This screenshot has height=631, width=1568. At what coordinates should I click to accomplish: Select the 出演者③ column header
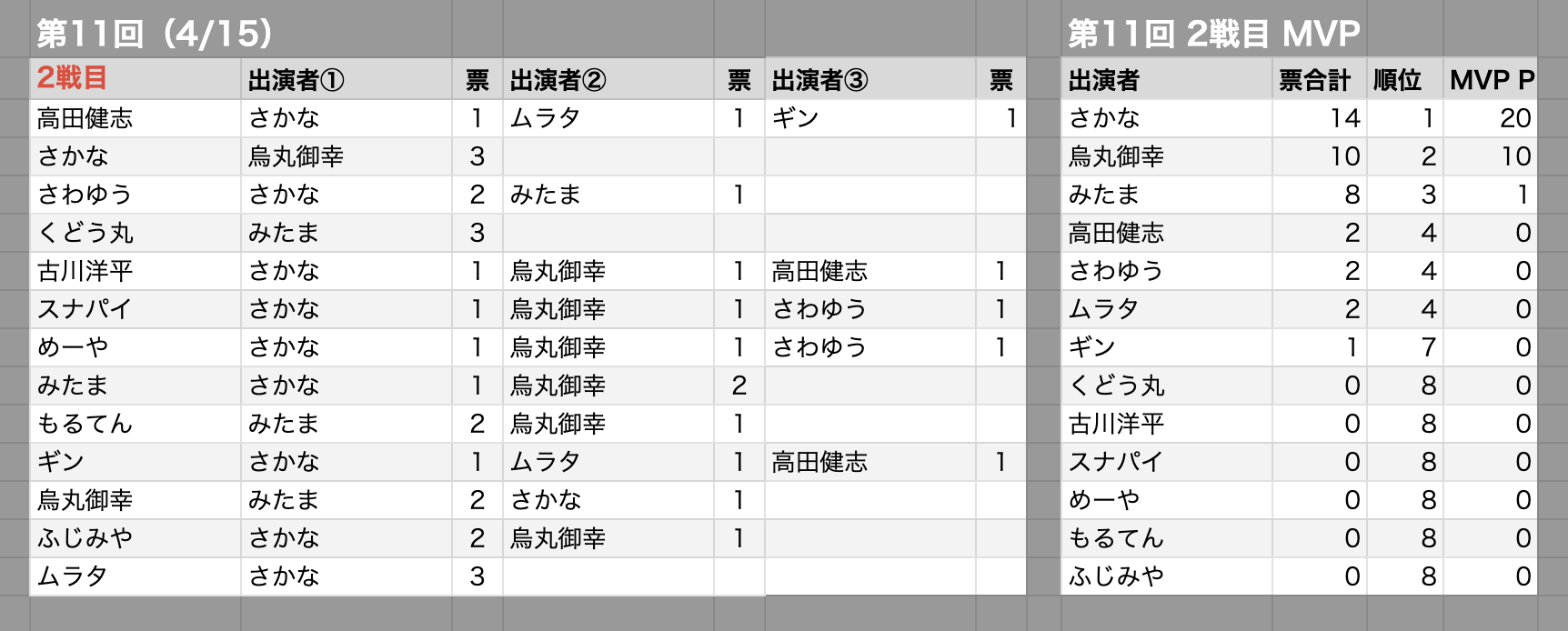click(x=870, y=79)
